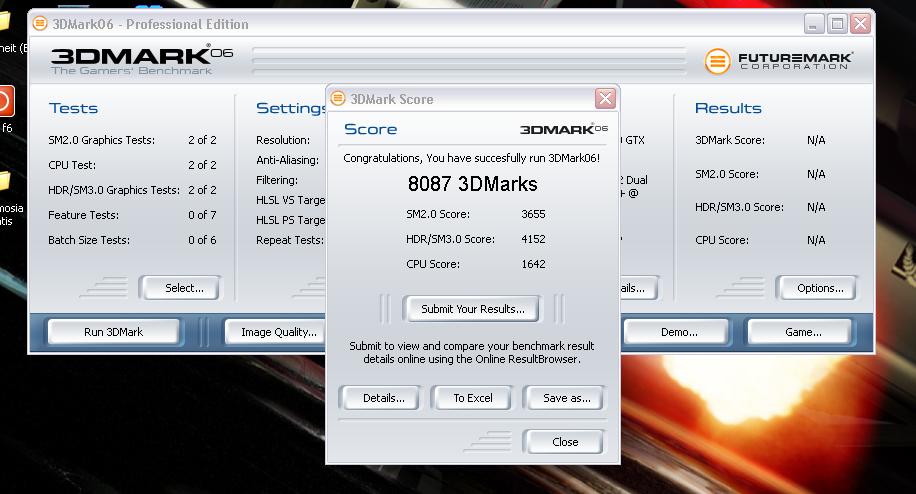Click SM2.0 Graphics Tests row
The width and height of the screenshot is (916, 494).
132,140
